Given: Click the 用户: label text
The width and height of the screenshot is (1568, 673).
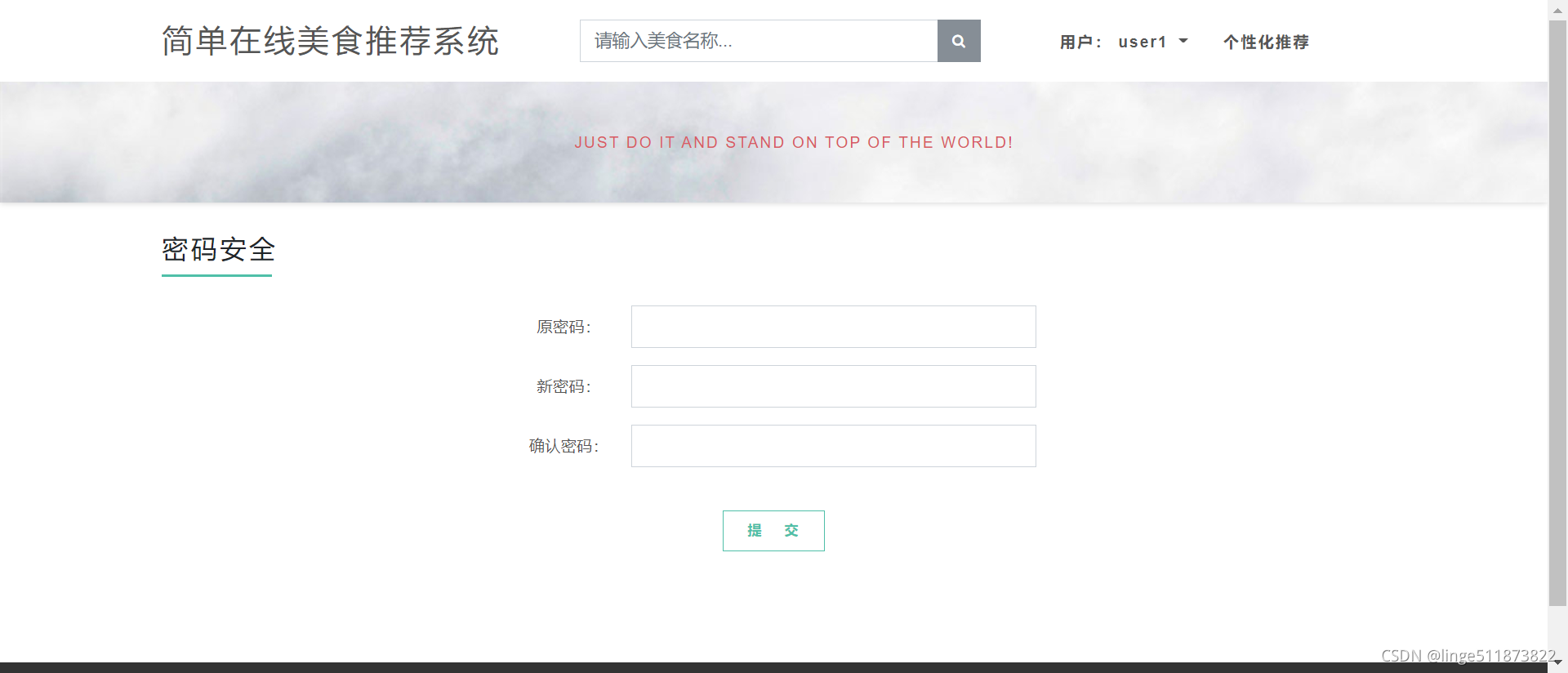Looking at the screenshot, I should 1080,42.
